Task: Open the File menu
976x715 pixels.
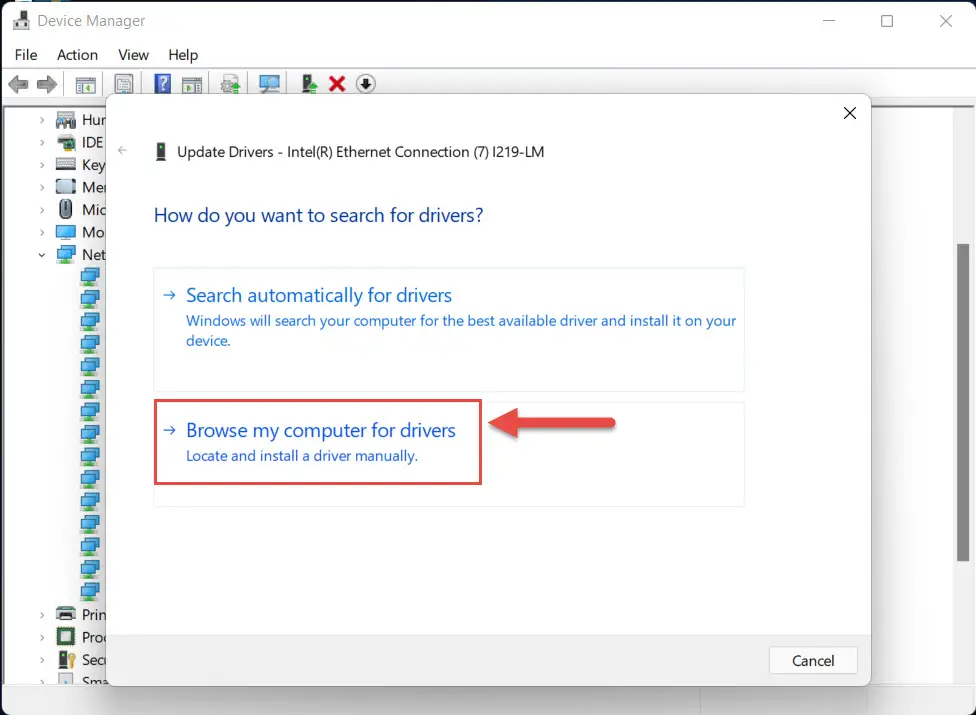Action: [x=26, y=55]
